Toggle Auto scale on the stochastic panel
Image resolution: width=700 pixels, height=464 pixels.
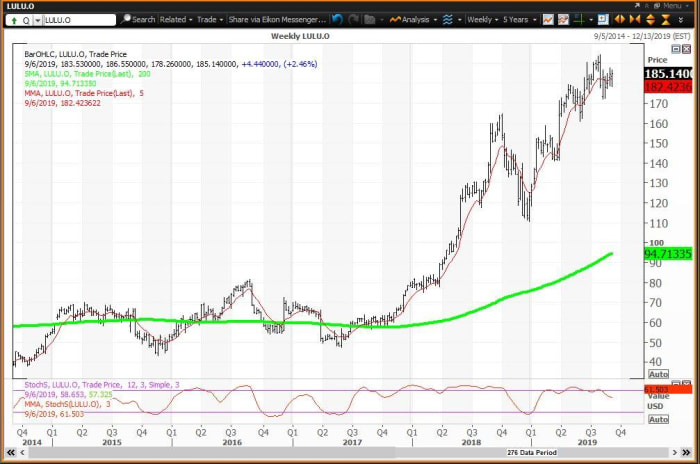(658, 419)
